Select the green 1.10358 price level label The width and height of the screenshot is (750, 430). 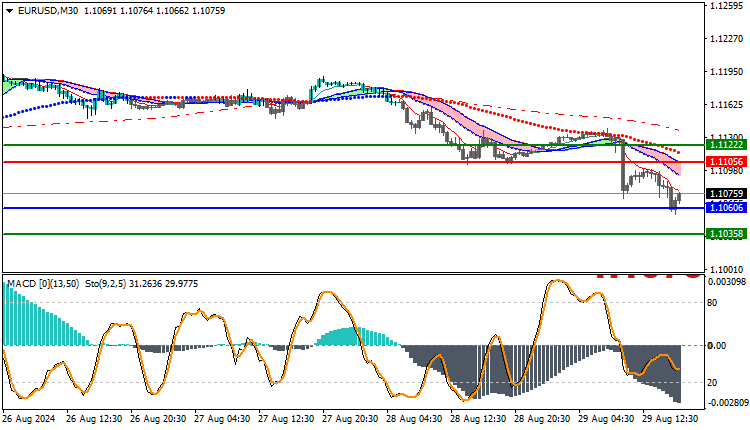coord(726,234)
